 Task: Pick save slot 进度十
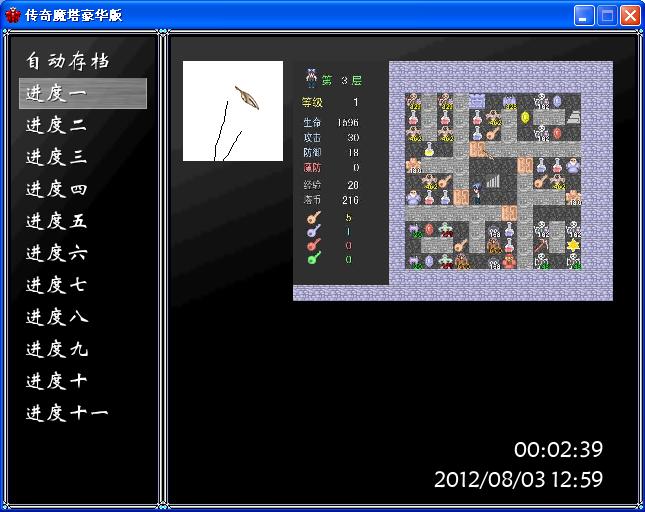click(x=83, y=381)
